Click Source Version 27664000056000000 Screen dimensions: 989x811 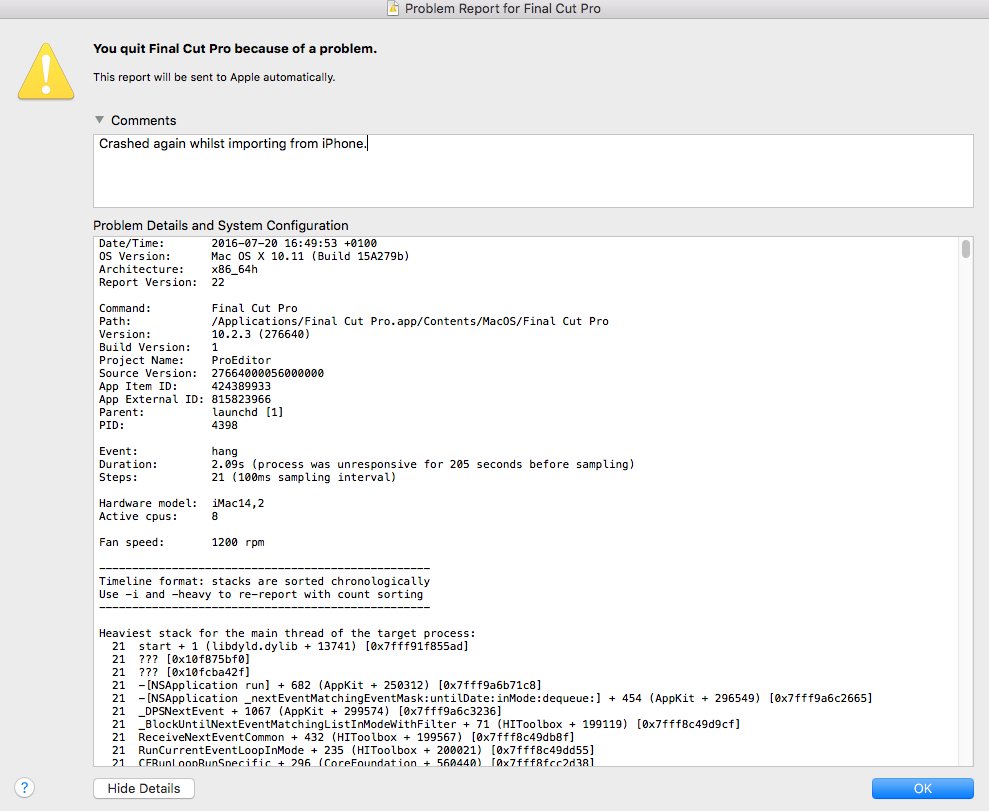pyautogui.click(x=267, y=373)
